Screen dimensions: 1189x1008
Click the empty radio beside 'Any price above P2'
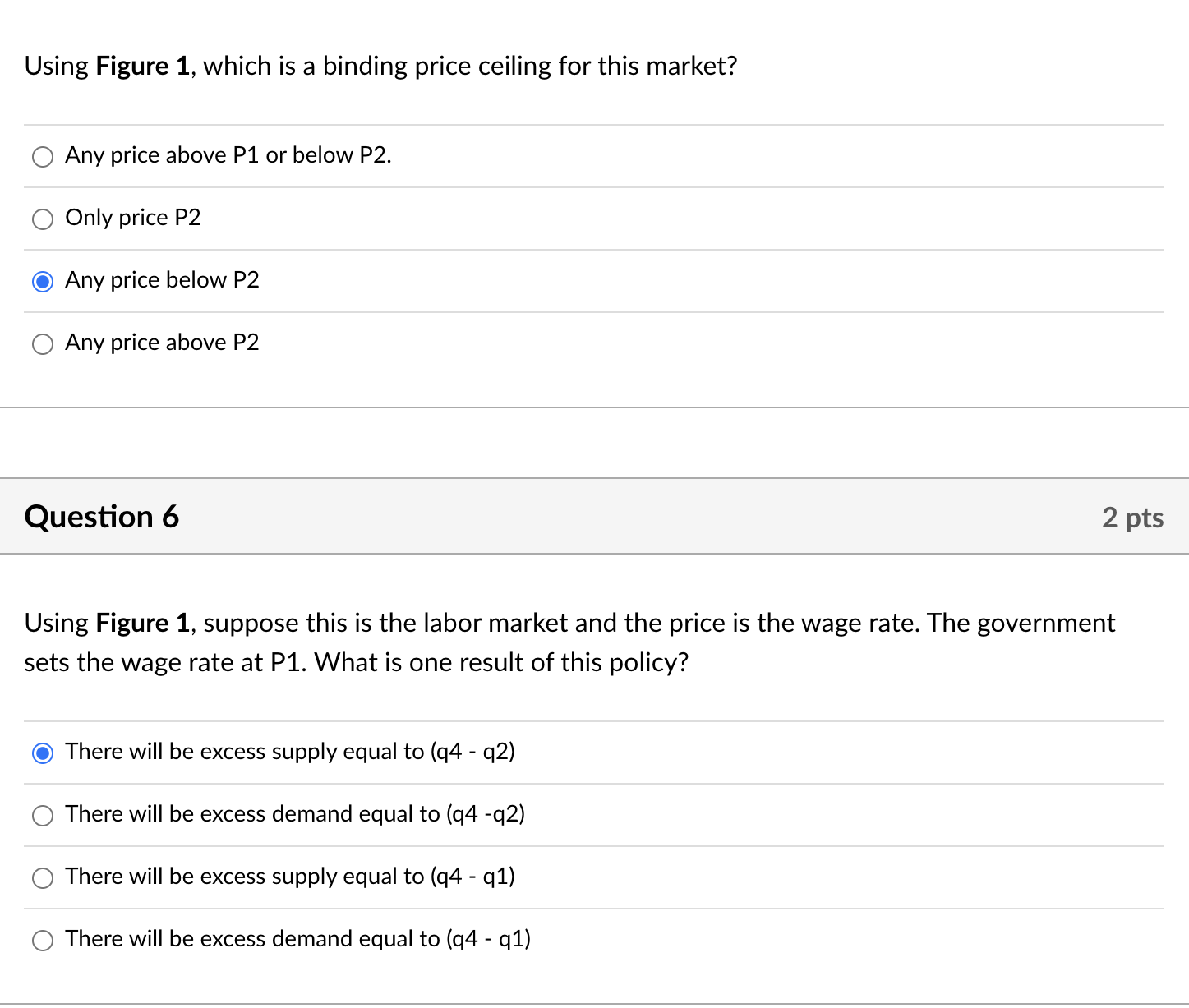pyautogui.click(x=42, y=344)
